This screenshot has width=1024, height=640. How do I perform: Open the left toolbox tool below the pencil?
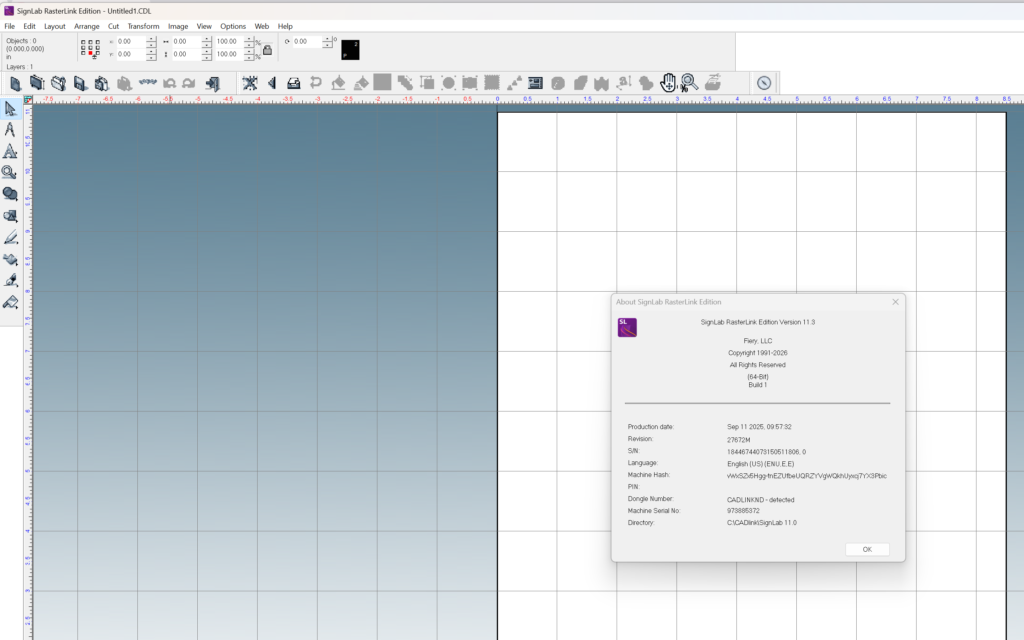[10, 259]
